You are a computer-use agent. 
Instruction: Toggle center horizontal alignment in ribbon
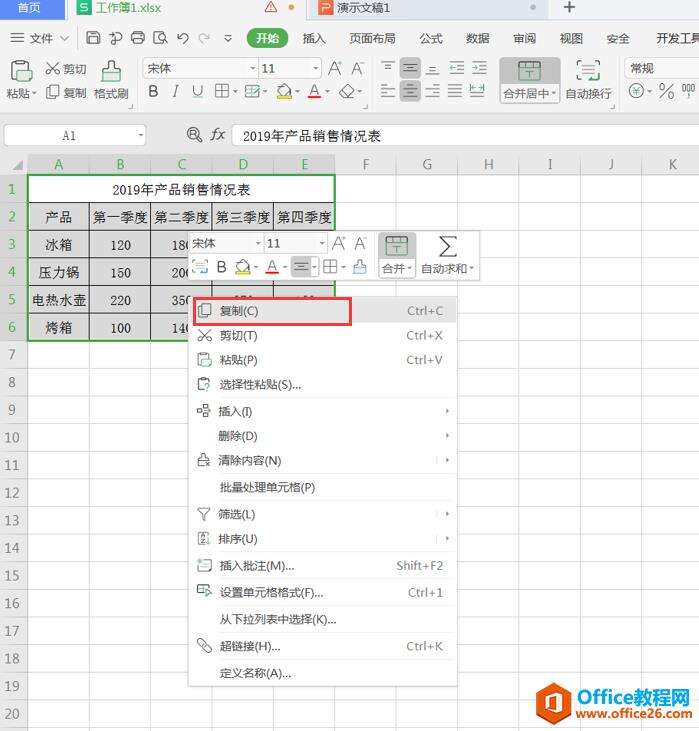pyautogui.click(x=410, y=90)
